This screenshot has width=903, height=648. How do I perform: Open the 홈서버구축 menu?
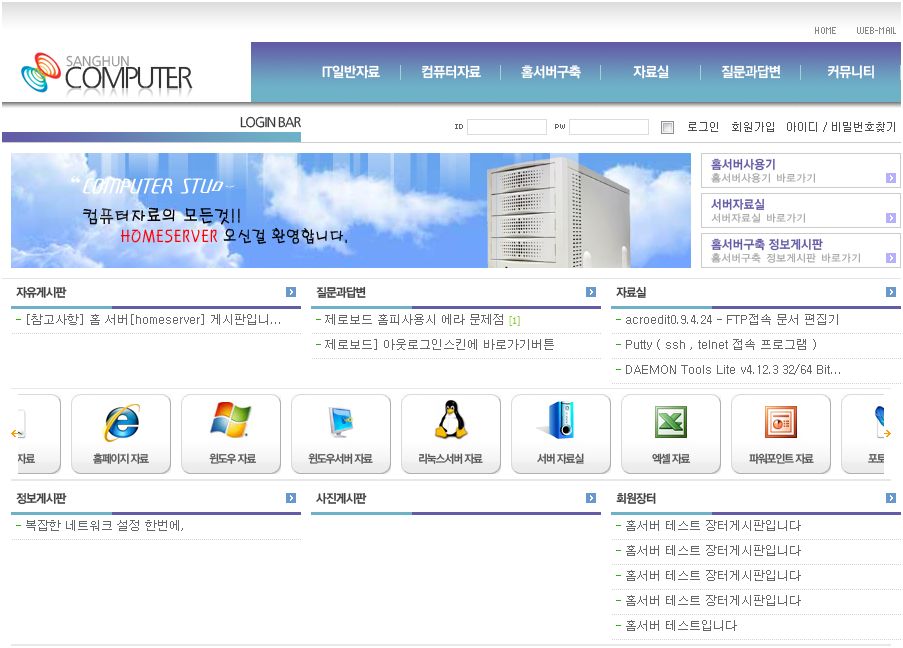click(x=551, y=72)
